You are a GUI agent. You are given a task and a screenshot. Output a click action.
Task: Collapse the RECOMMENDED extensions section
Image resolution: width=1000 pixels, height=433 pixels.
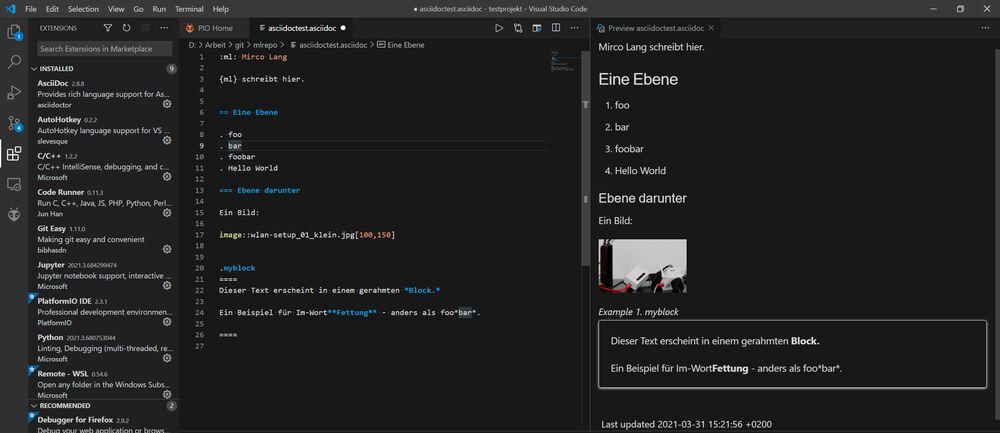(62, 406)
